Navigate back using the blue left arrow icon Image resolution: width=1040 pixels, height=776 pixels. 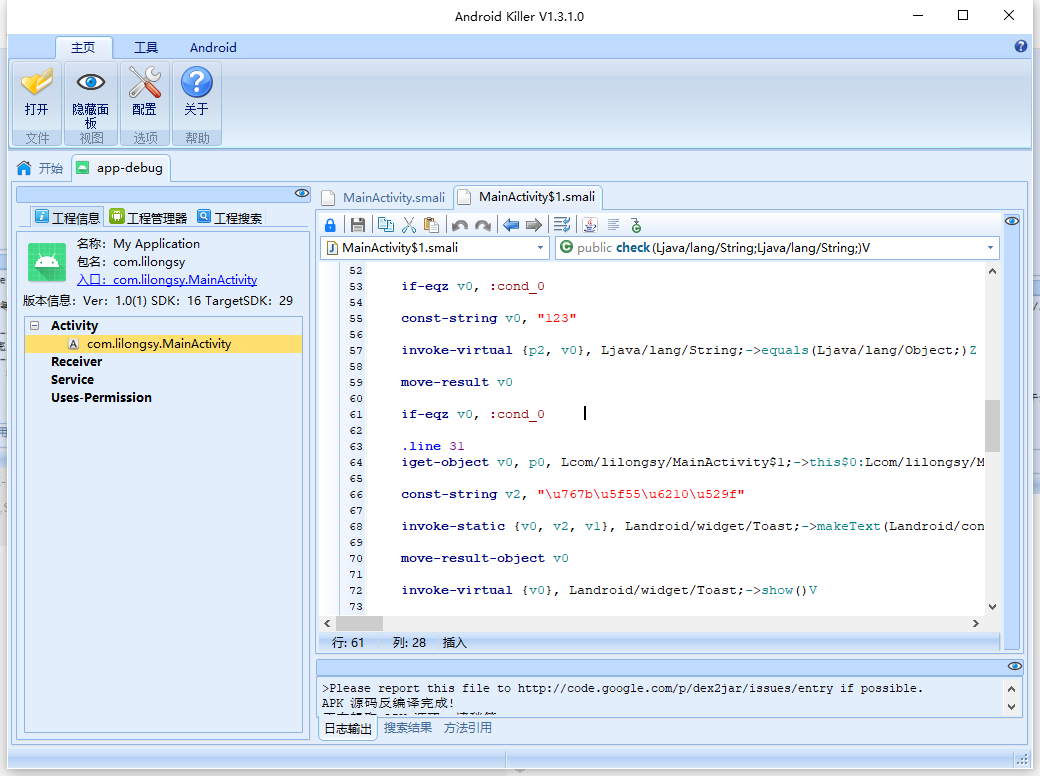510,224
